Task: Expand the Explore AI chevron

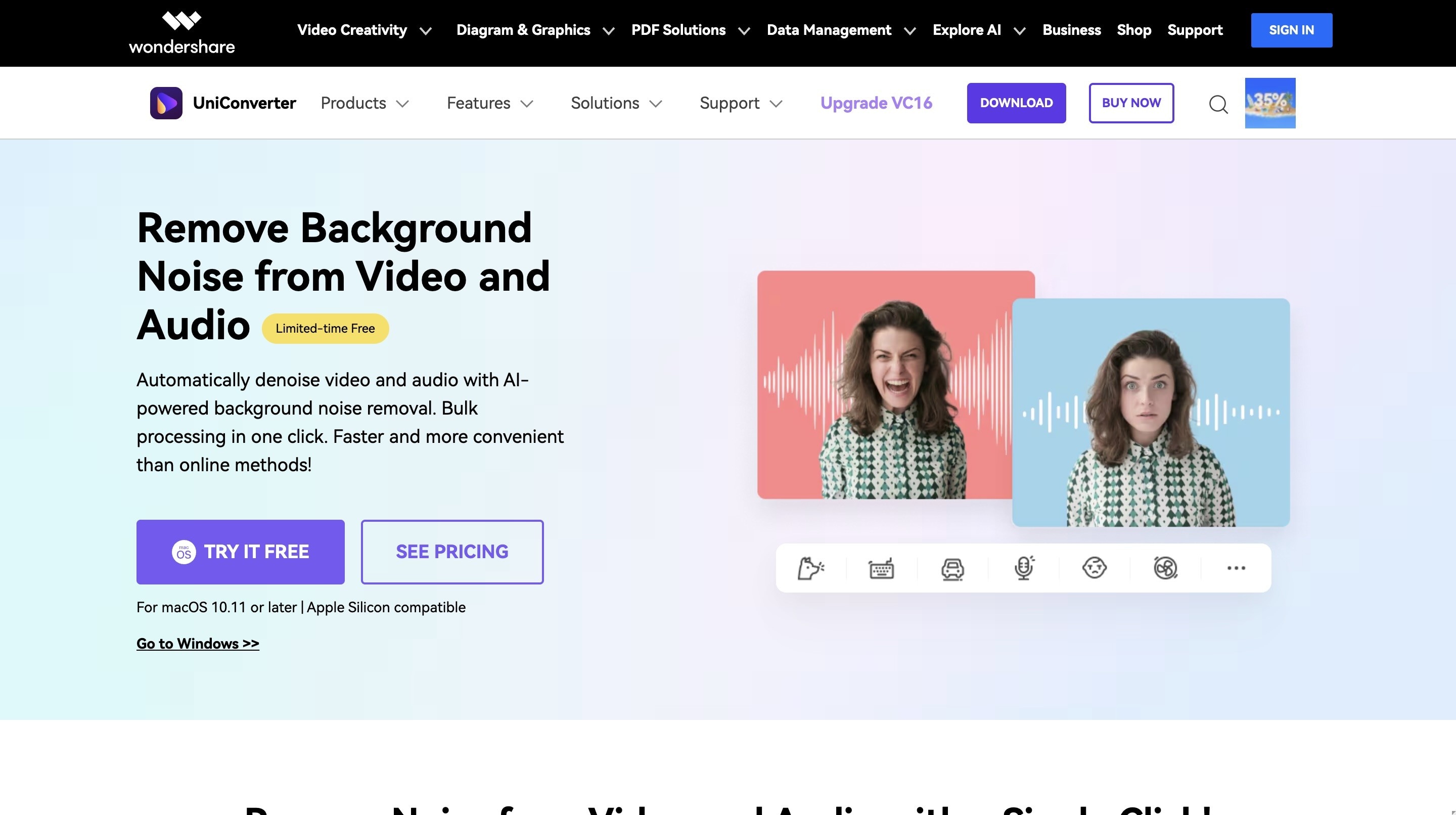Action: pyautogui.click(x=1020, y=32)
